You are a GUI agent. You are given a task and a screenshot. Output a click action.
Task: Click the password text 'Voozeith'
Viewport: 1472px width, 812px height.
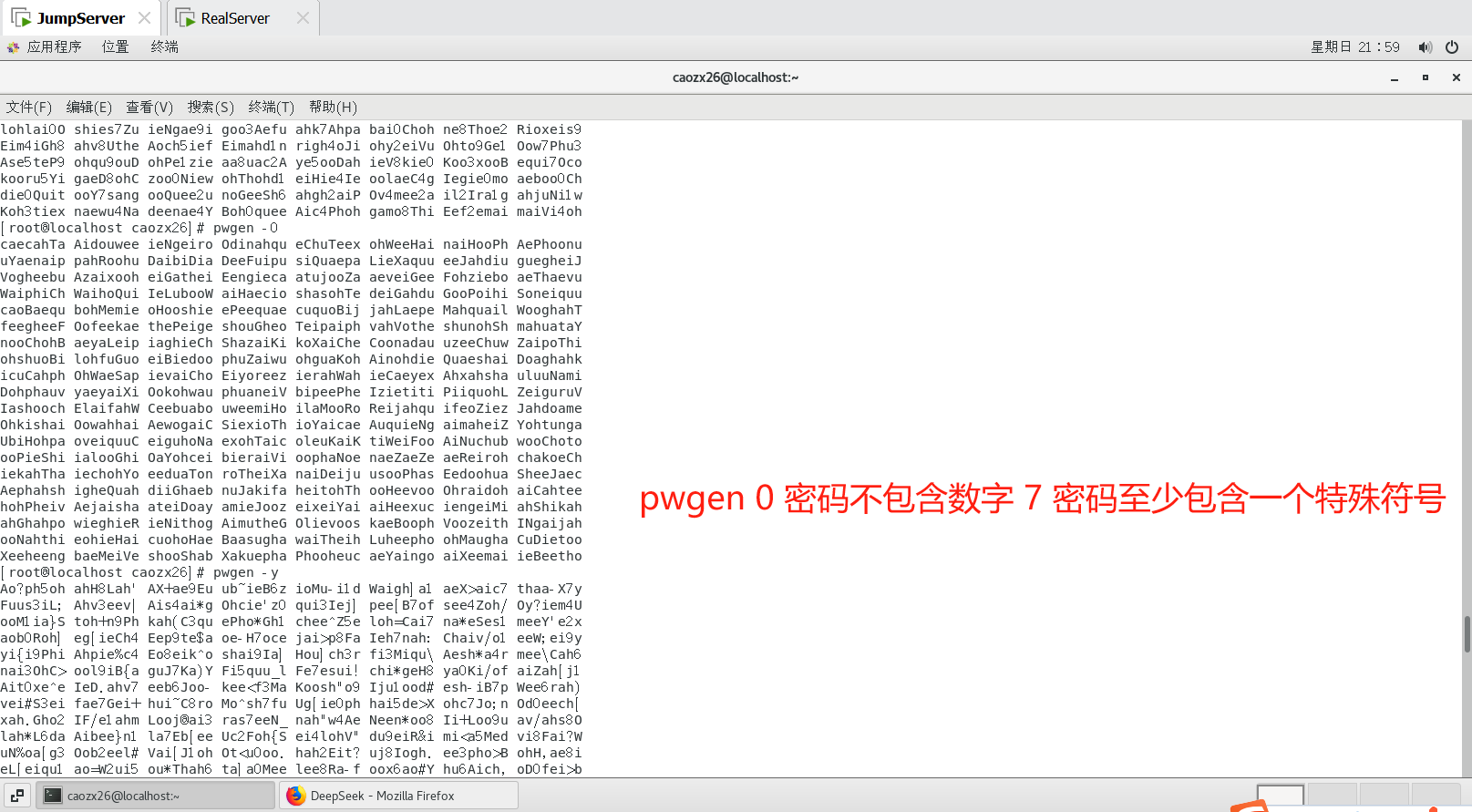475,523
